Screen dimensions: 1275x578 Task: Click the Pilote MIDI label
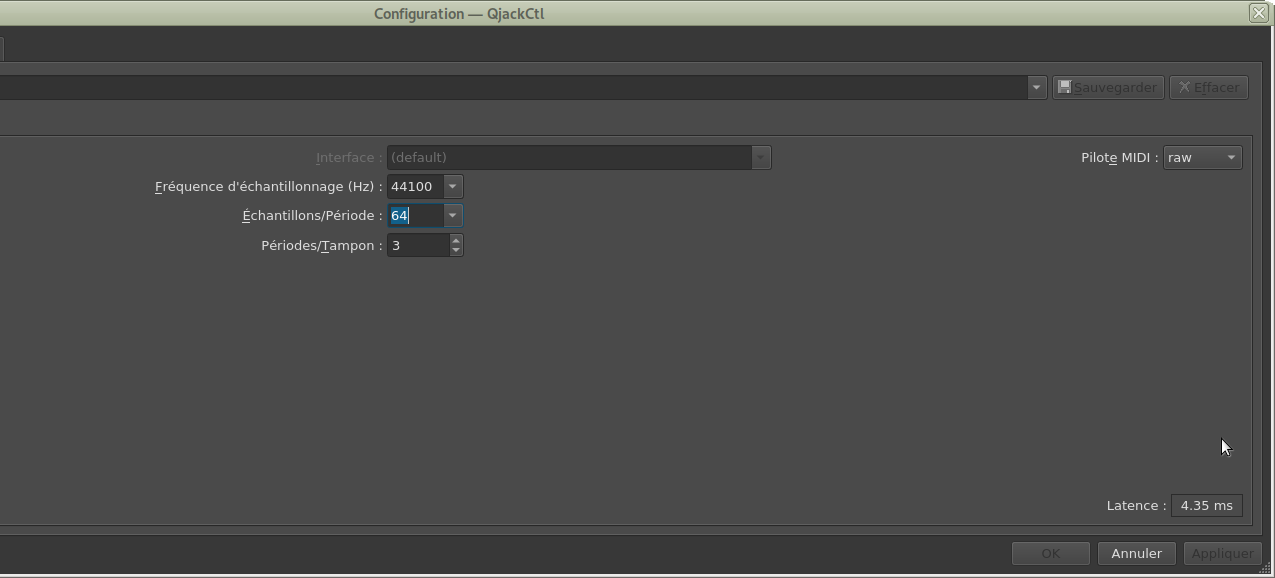click(1119, 157)
